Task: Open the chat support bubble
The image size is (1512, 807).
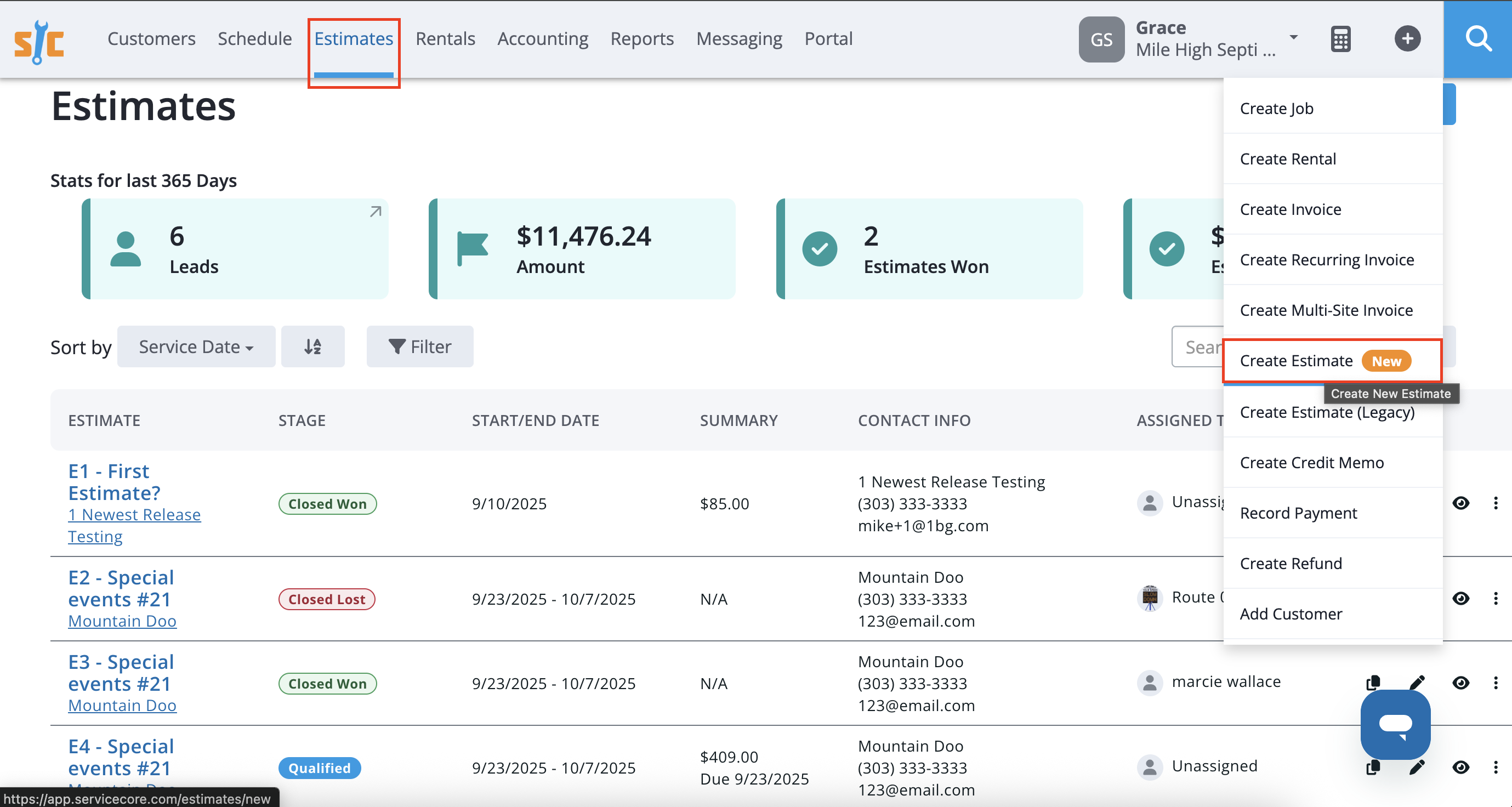Action: tap(1395, 724)
